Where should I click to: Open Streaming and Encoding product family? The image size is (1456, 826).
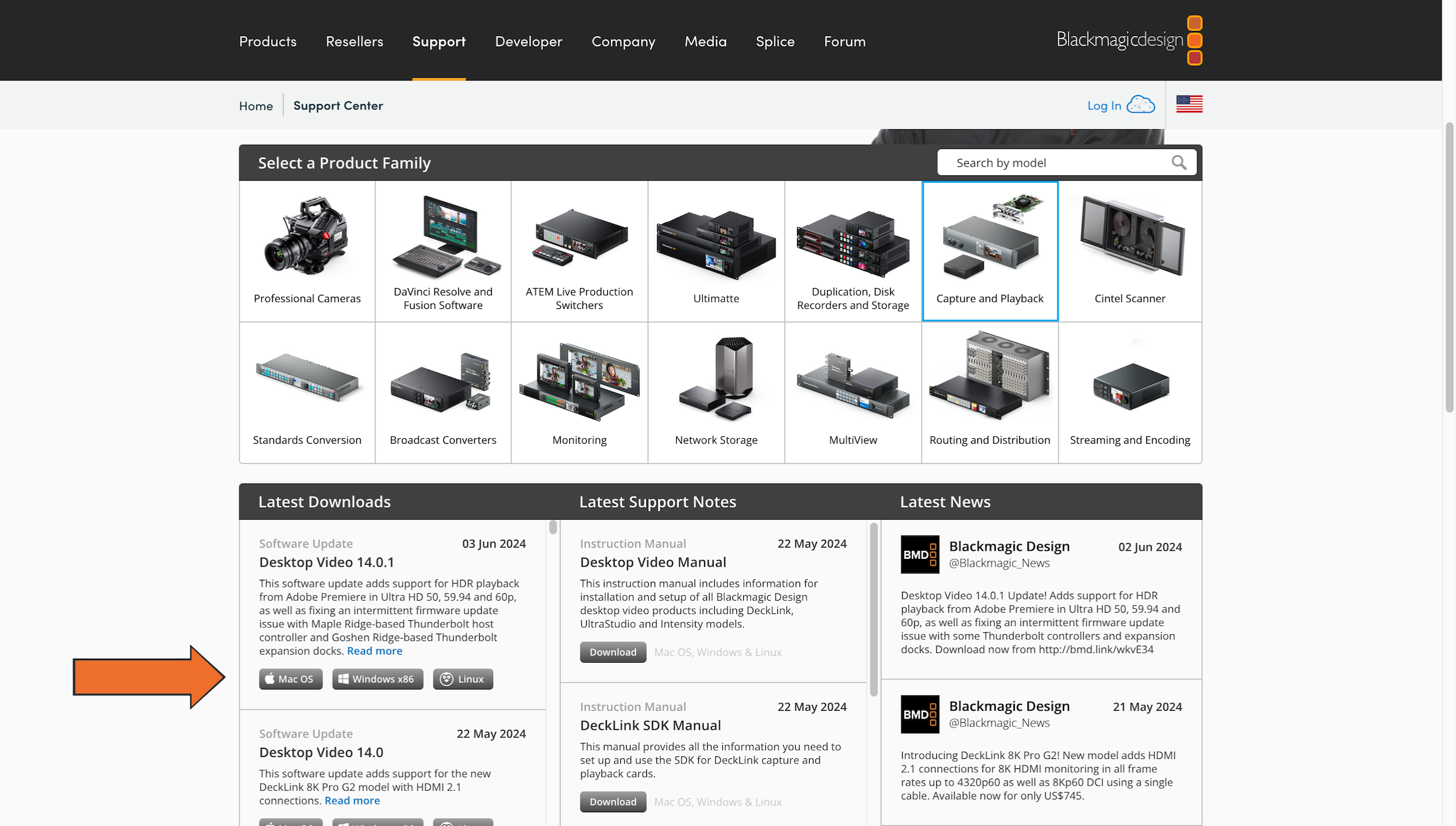[1130, 392]
